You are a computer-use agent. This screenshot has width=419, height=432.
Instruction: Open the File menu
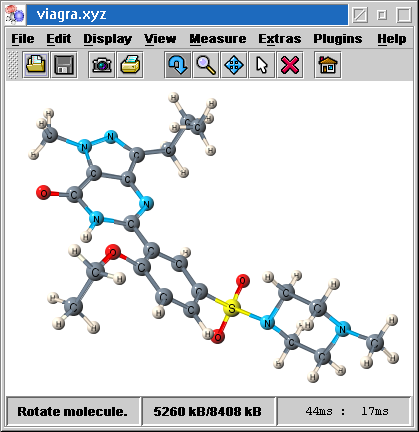(23, 39)
